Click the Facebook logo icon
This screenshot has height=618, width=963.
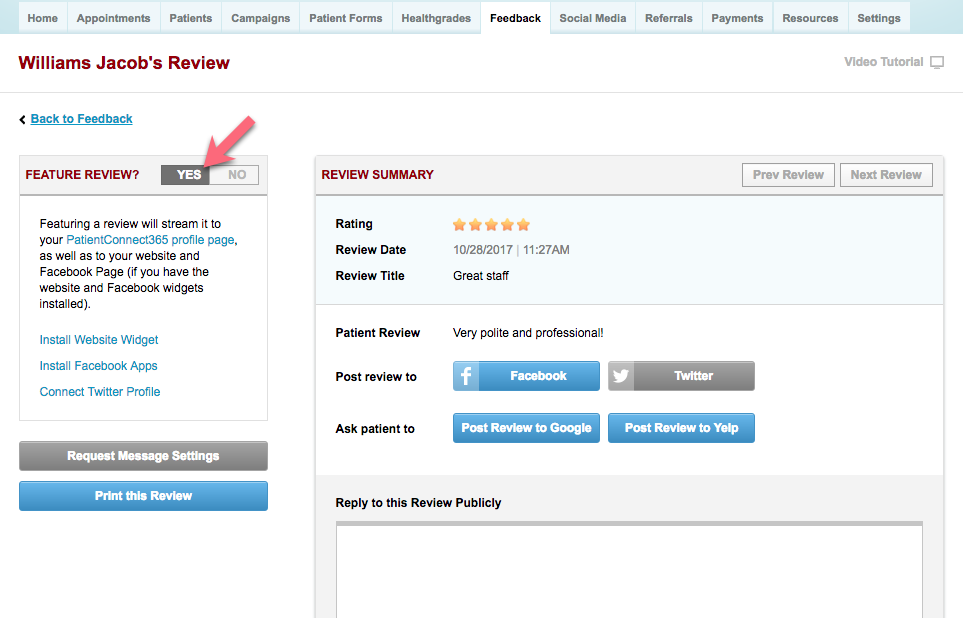coord(466,376)
